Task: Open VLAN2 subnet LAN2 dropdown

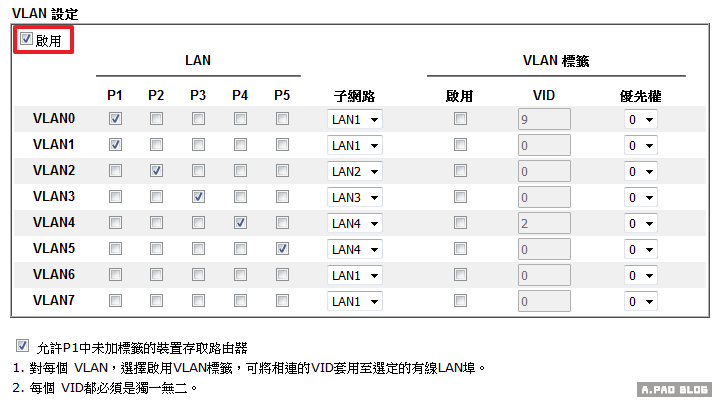Action: coord(355,172)
